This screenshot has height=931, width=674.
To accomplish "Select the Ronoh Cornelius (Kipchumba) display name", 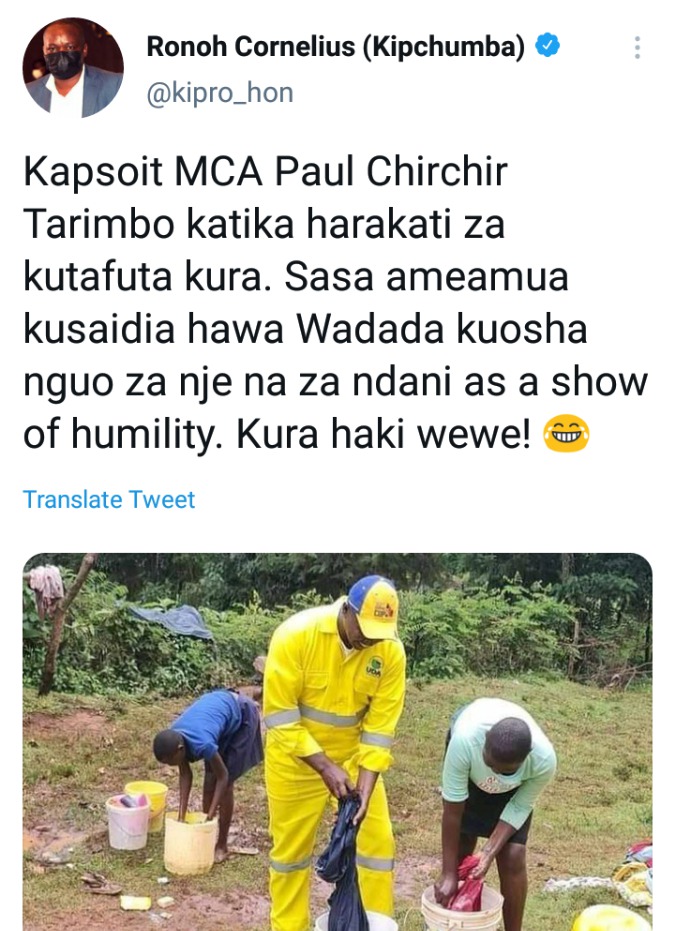I will coord(336,46).
